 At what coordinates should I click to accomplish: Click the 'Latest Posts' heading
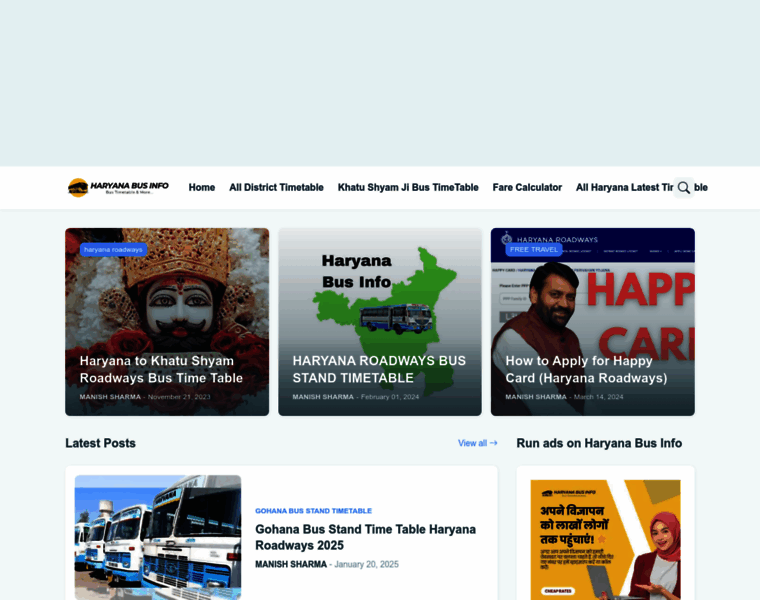(x=100, y=443)
